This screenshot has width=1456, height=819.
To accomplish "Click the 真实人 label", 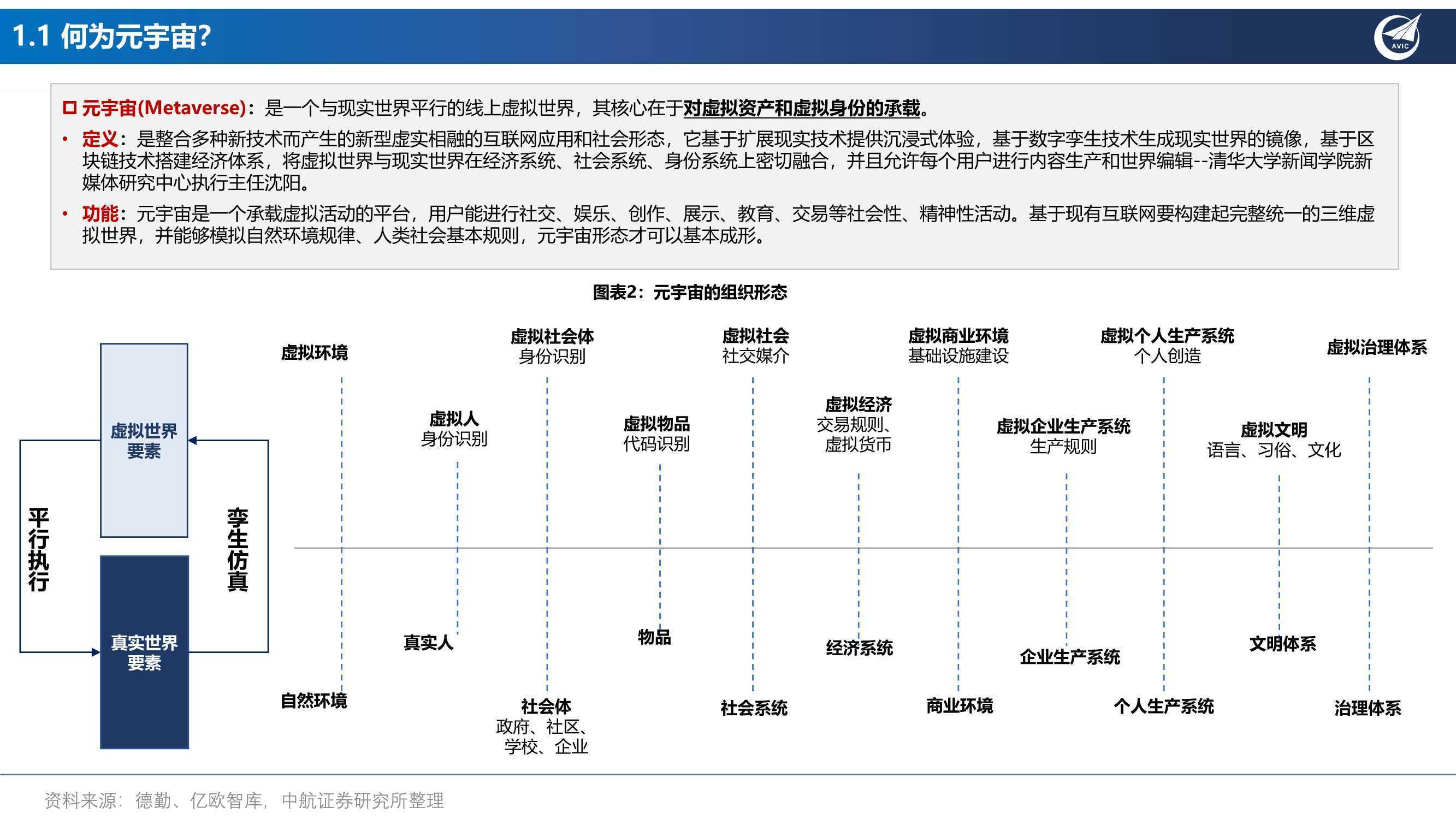I will point(428,642).
